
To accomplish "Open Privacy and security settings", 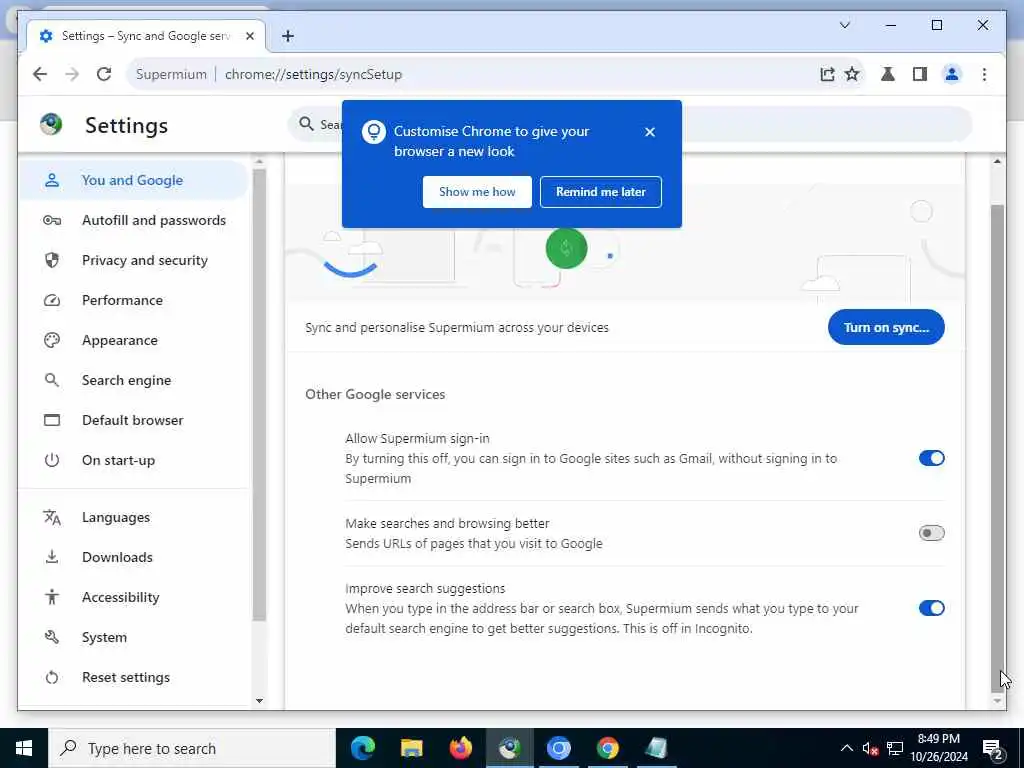I will 134,260.
